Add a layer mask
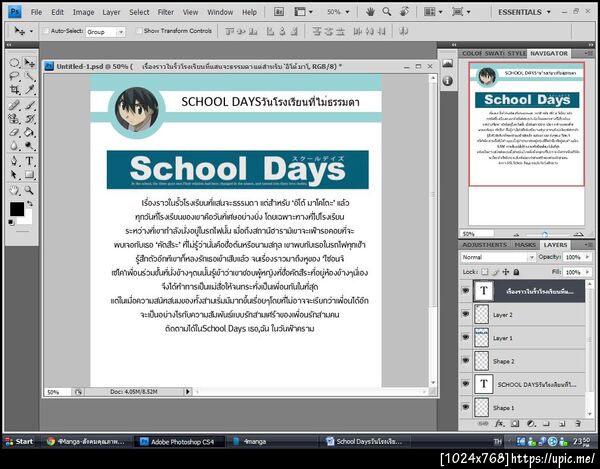 pos(515,423)
